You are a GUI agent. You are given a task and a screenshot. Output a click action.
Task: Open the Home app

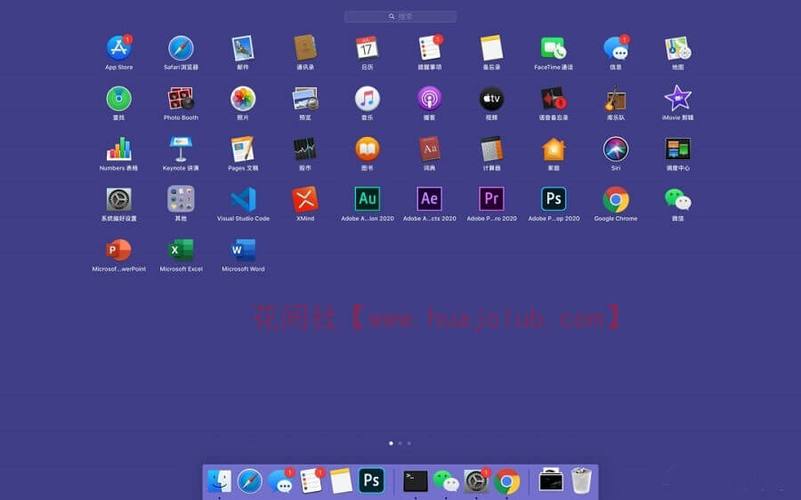click(x=554, y=149)
